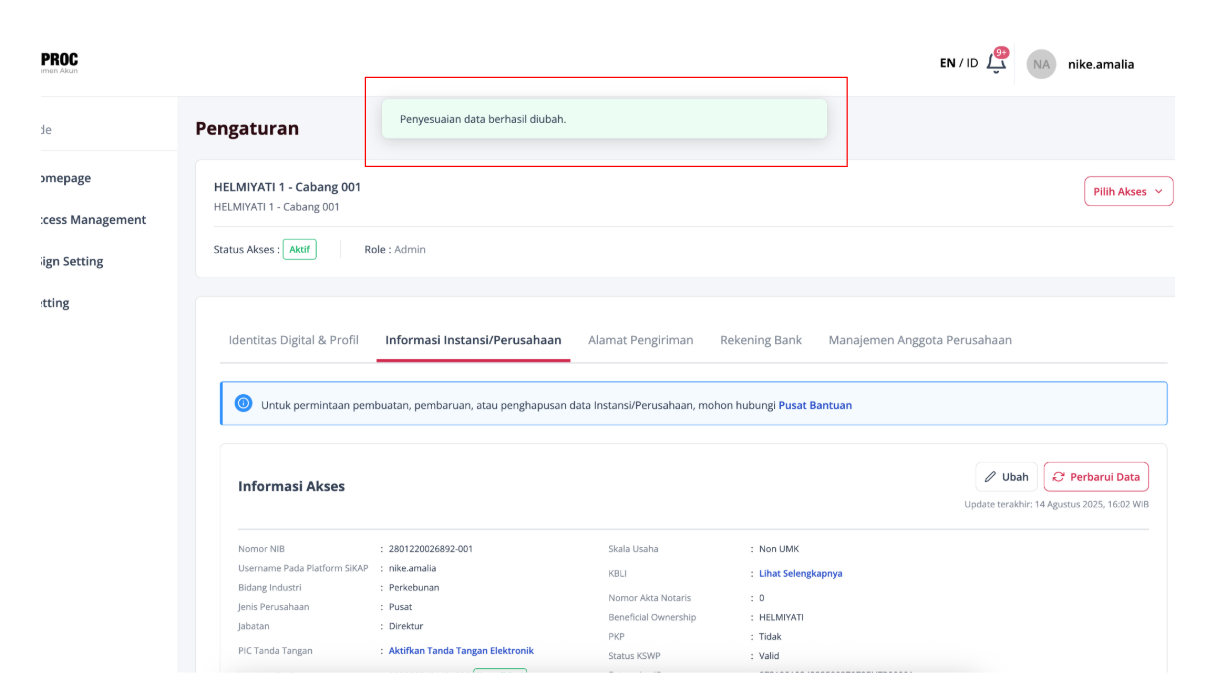The width and height of the screenshot is (1210, 684).
Task: Click the Bidang Industri value Perkebunan
Action: (x=414, y=588)
